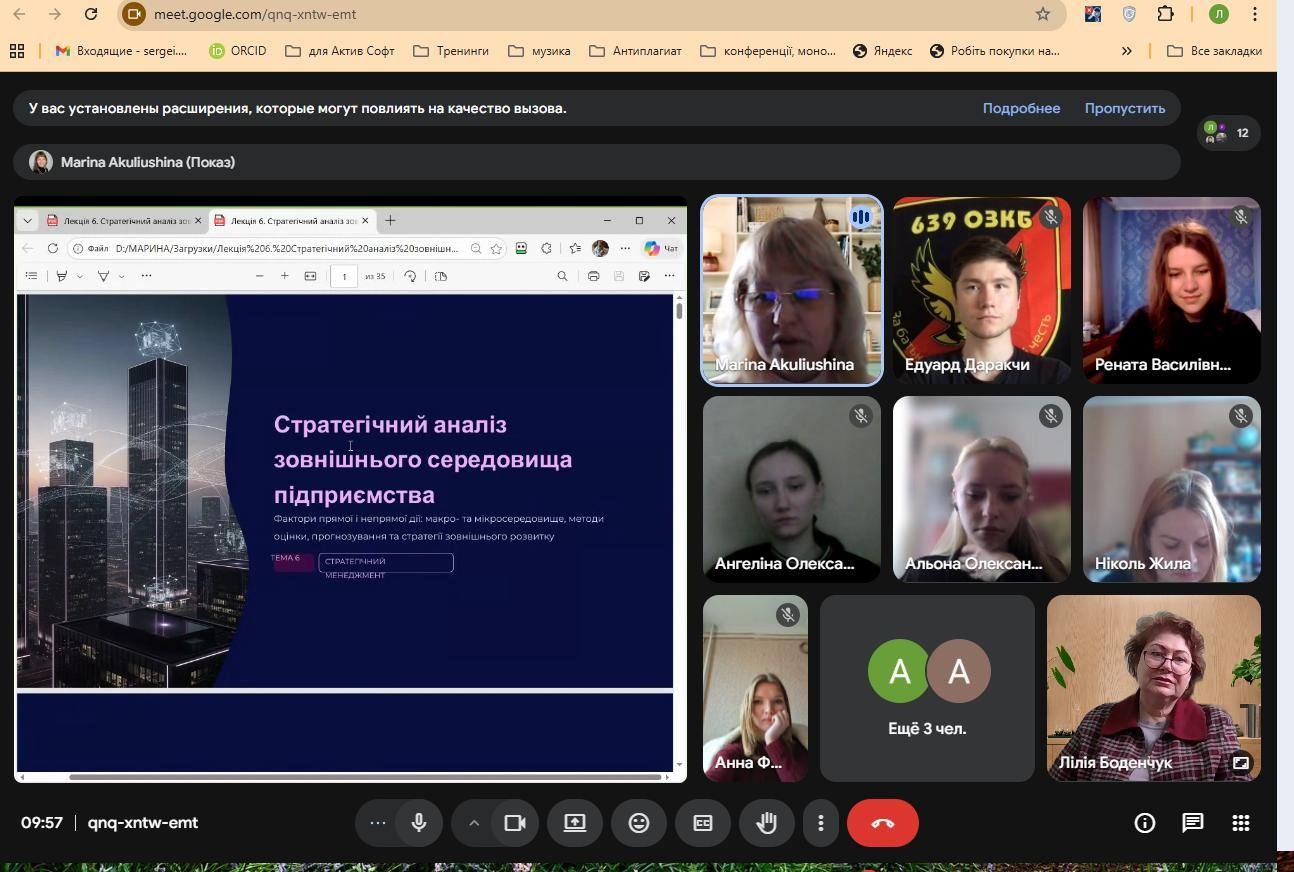Viewport: 1294px width, 872px height.
Task: Hang up with the red leave call button
Action: point(882,823)
